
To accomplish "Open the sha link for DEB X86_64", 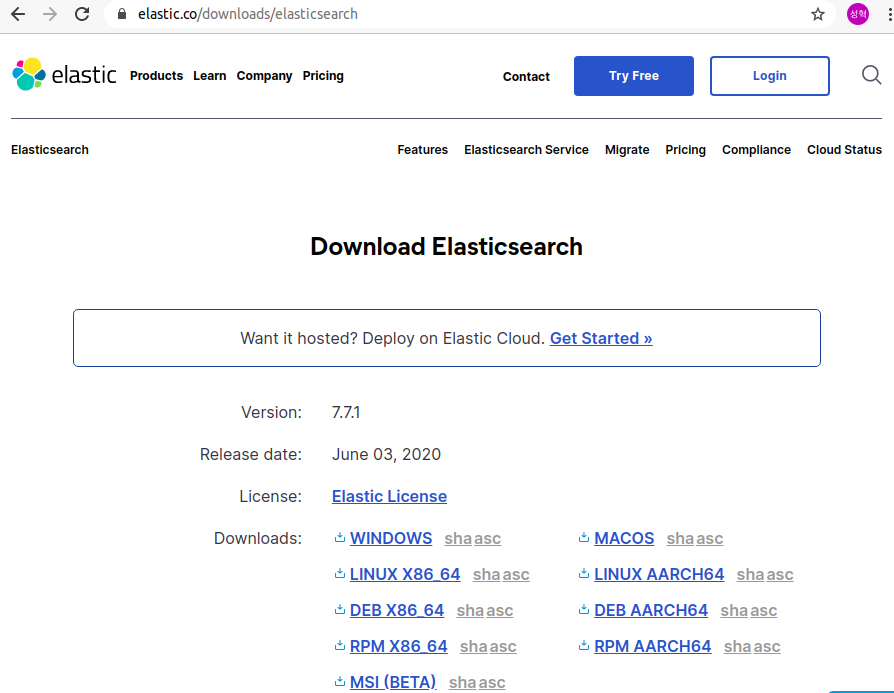I will point(470,610).
